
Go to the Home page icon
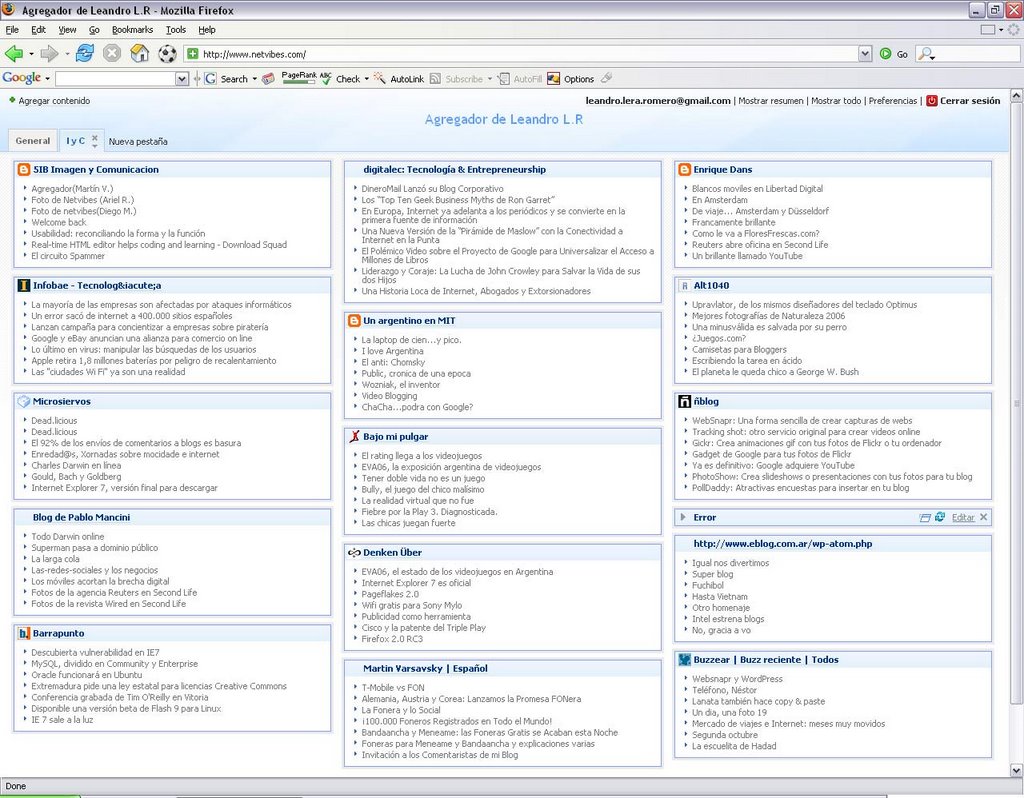[140, 54]
